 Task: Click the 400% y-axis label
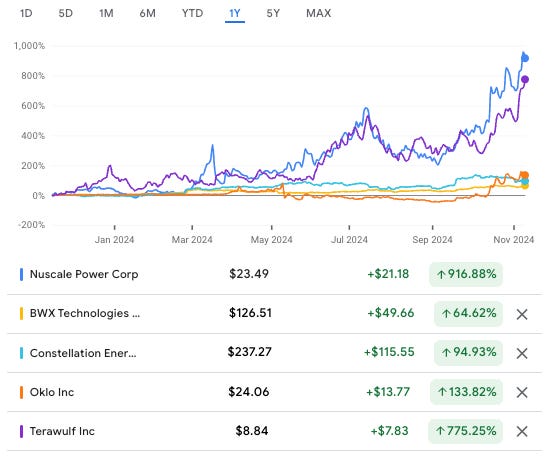[33, 136]
